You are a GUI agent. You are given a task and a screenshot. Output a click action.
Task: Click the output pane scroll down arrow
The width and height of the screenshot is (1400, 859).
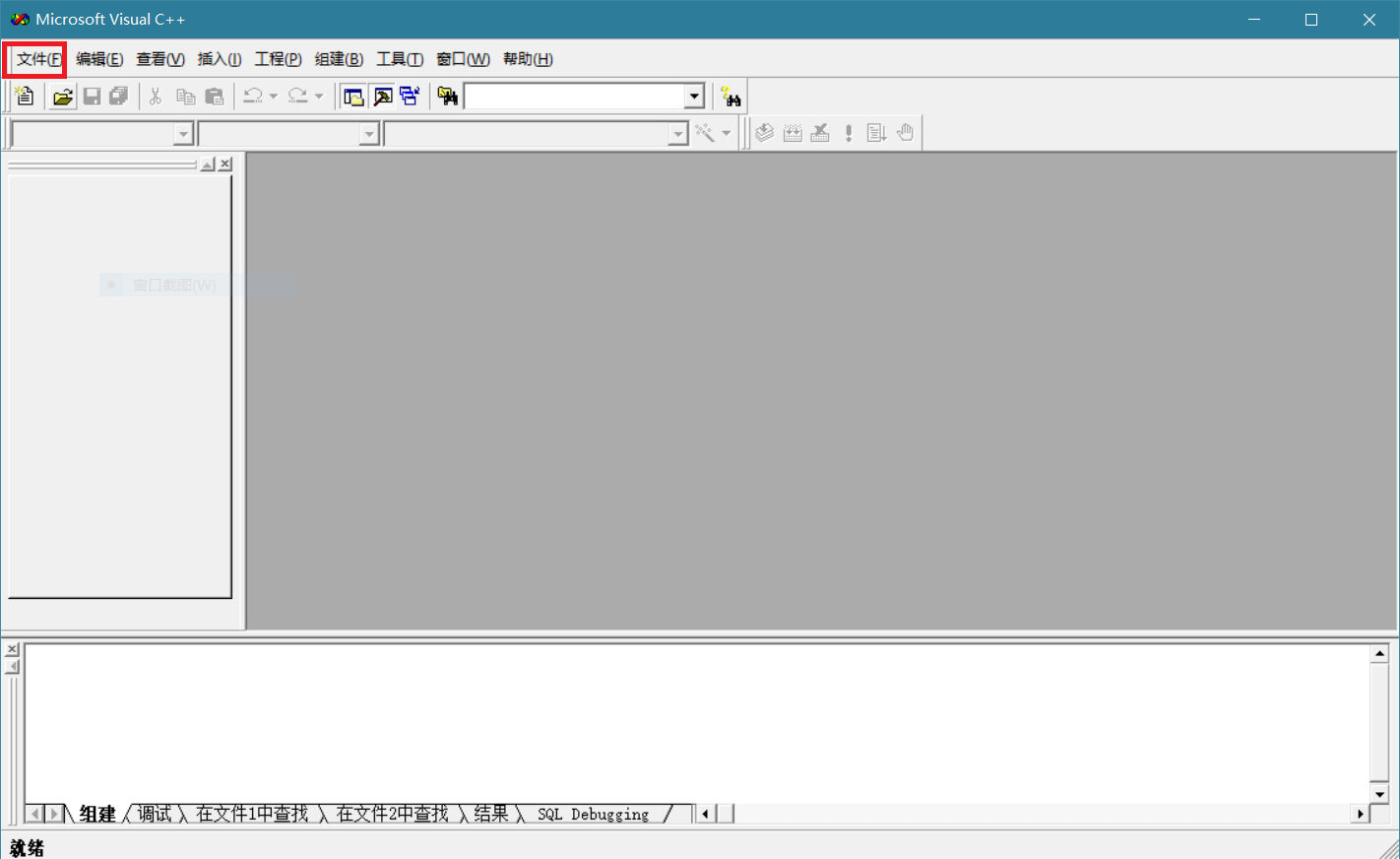(1379, 794)
